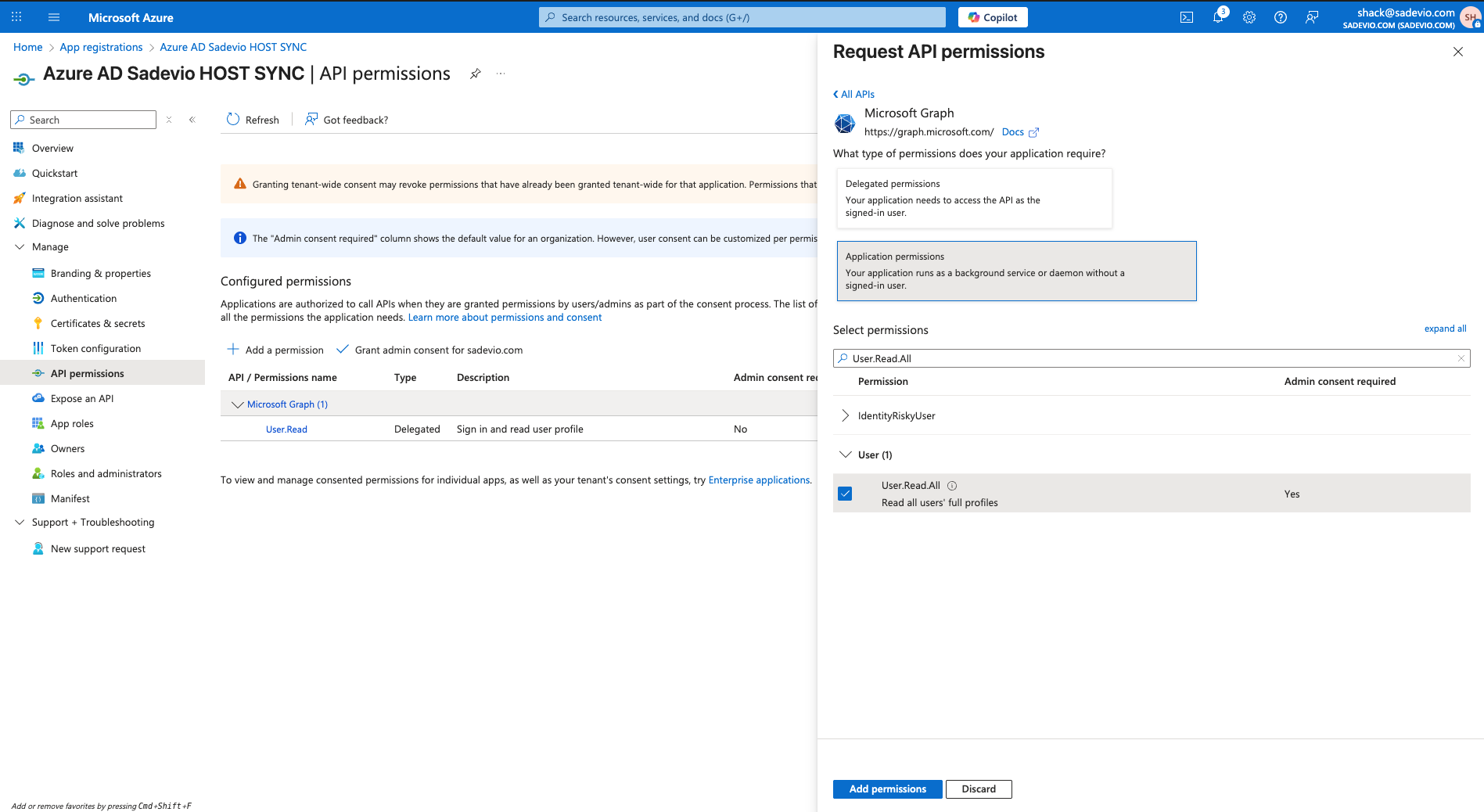Click the Refresh icon in toolbar
This screenshot has width=1484, height=812.
click(233, 120)
